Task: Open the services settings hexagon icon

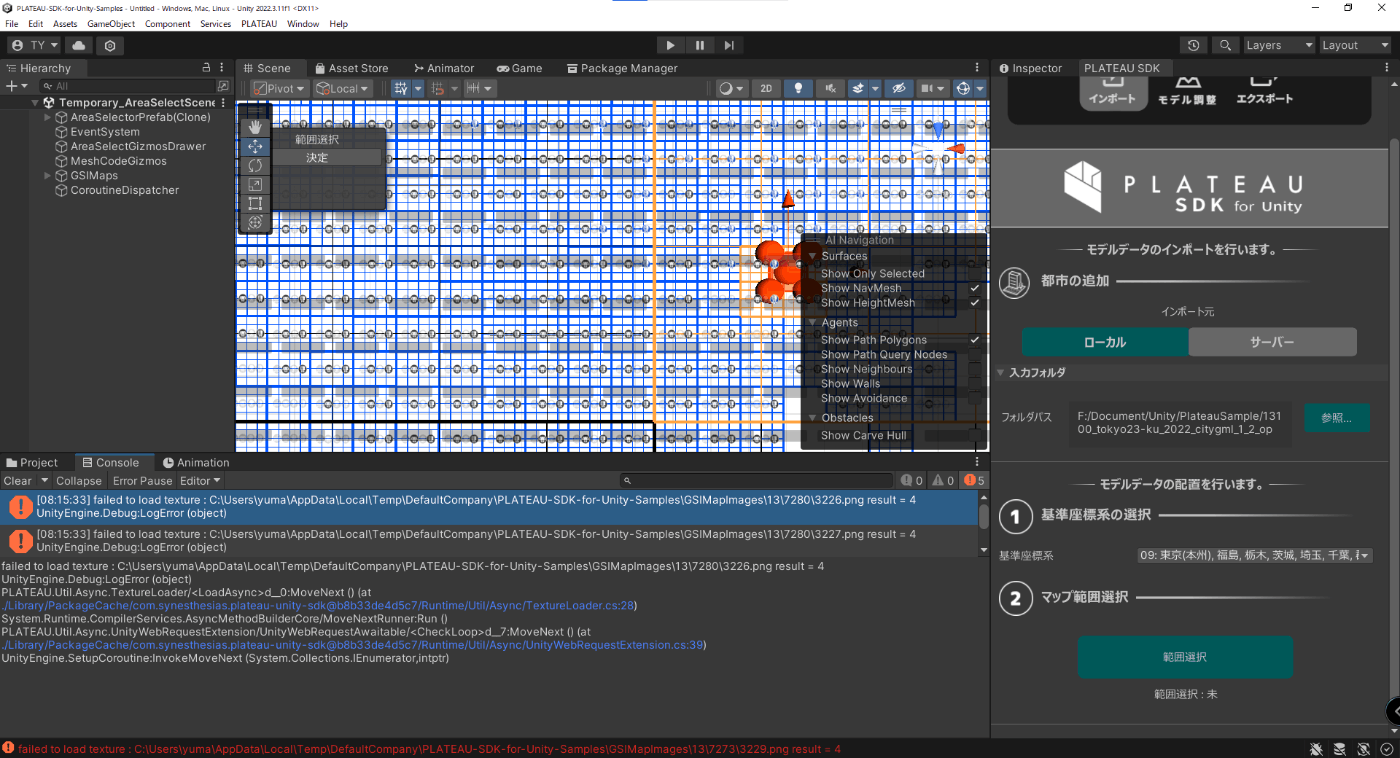Action: (x=110, y=45)
